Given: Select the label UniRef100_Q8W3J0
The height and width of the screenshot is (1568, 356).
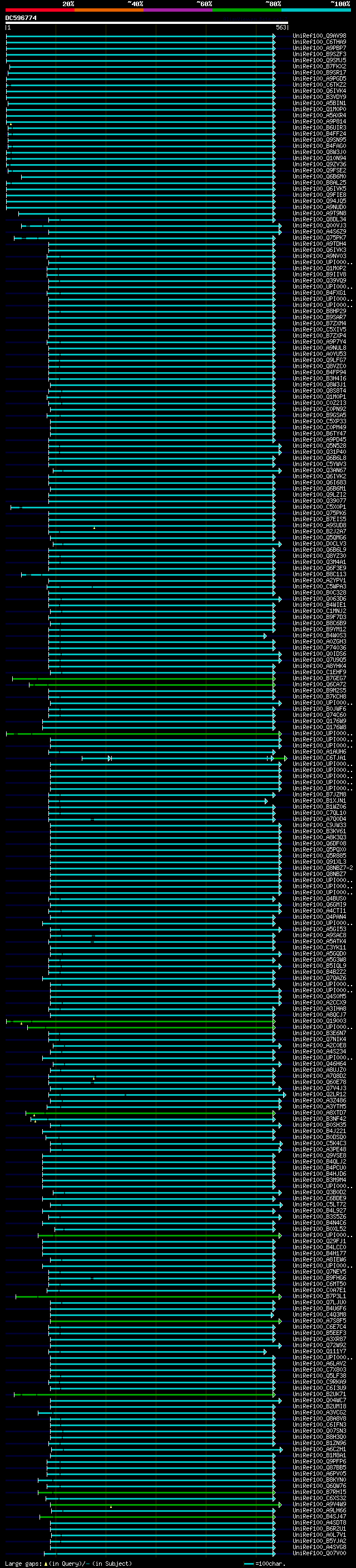Looking at the screenshot, I should click(319, 152).
